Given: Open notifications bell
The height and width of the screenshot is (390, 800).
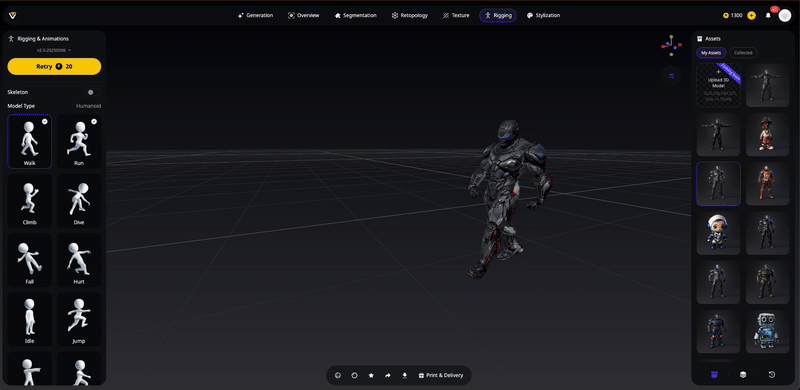Looking at the screenshot, I should coord(768,16).
